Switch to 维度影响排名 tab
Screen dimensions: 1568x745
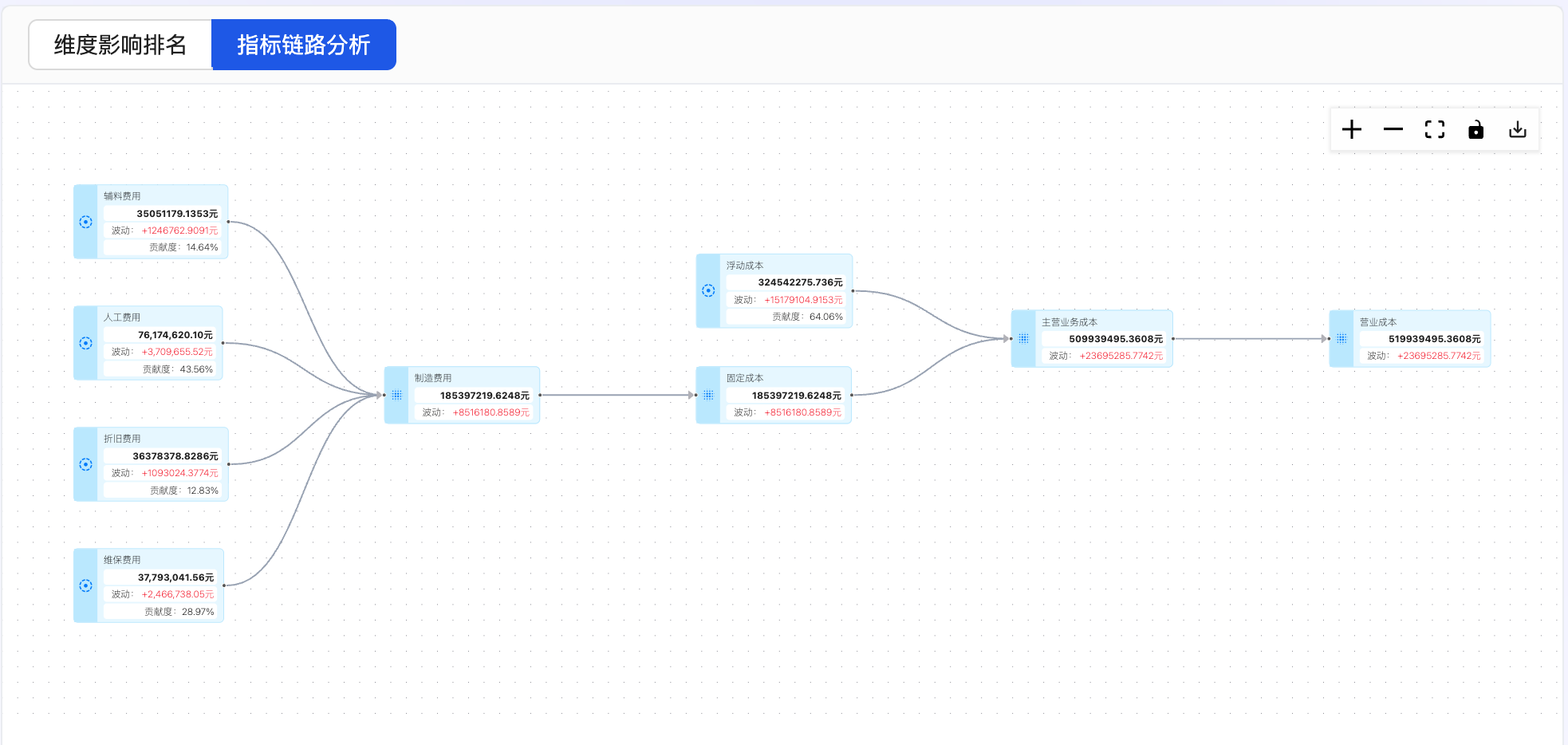tap(120, 45)
